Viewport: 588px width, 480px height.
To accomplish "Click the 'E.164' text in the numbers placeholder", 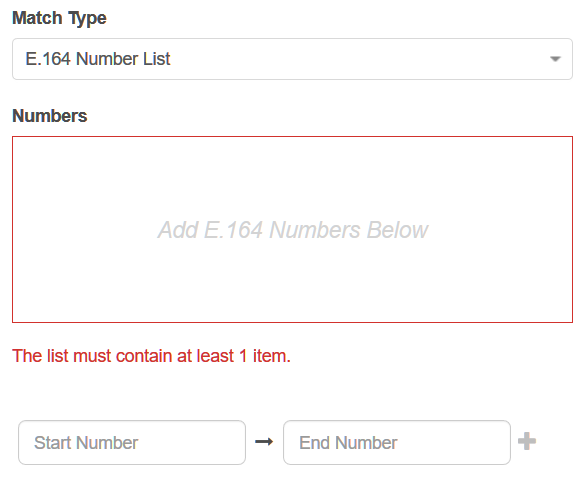I will [x=233, y=230].
